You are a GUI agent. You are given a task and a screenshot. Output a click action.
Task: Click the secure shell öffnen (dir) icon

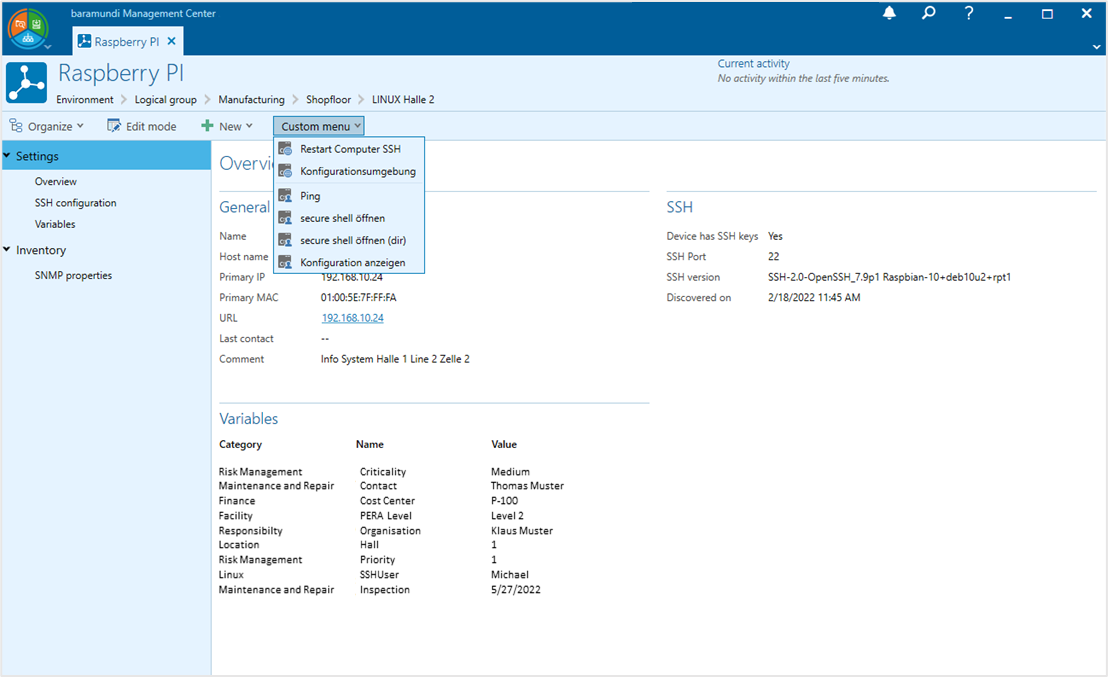pyautogui.click(x=285, y=240)
